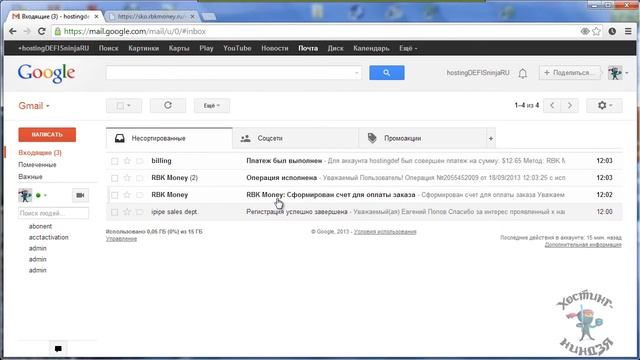Click the blue Google search button
Image resolution: width=640 pixels, height=360 pixels.
387,73
